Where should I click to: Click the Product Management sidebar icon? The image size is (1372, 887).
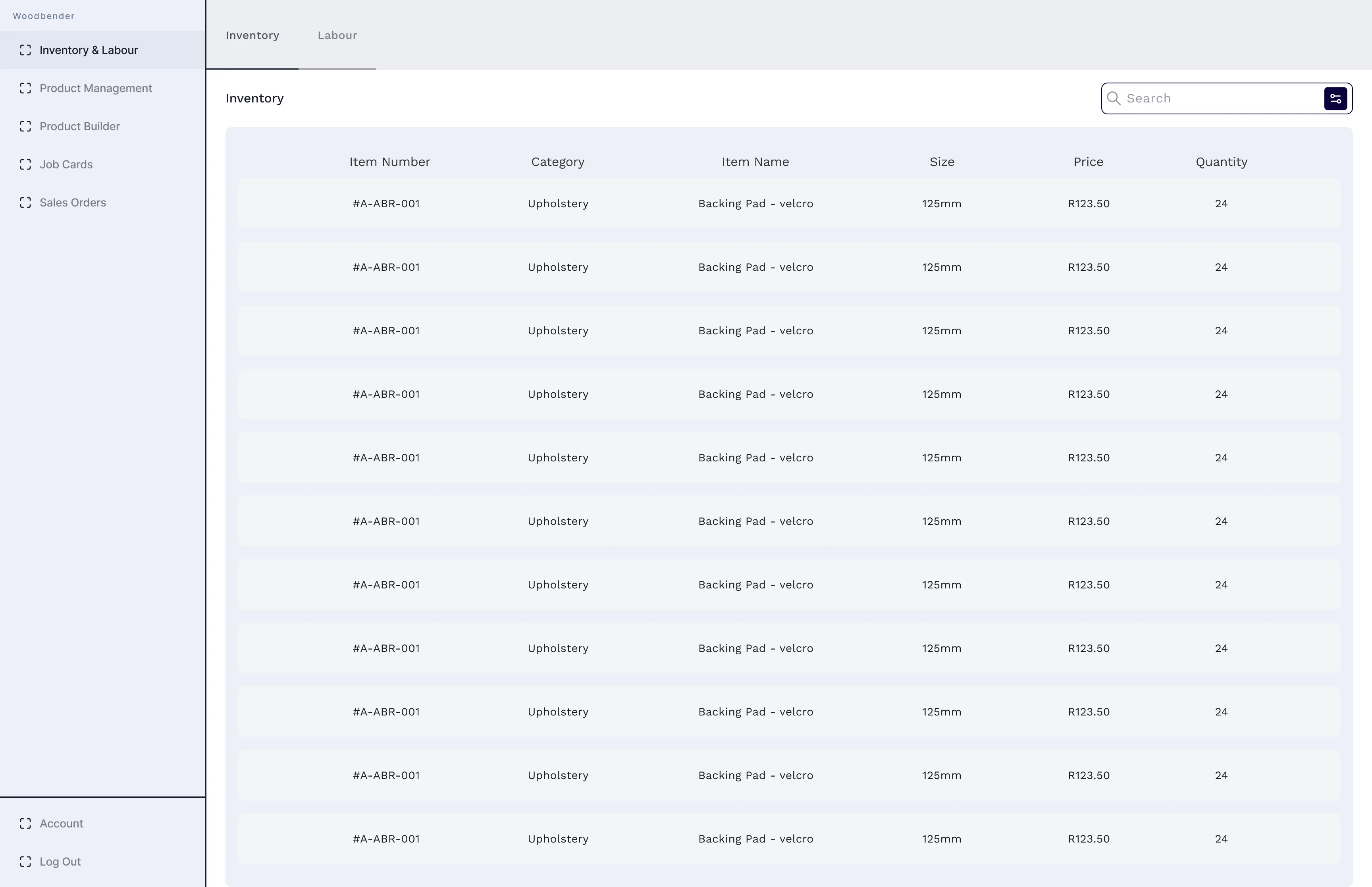pos(25,88)
